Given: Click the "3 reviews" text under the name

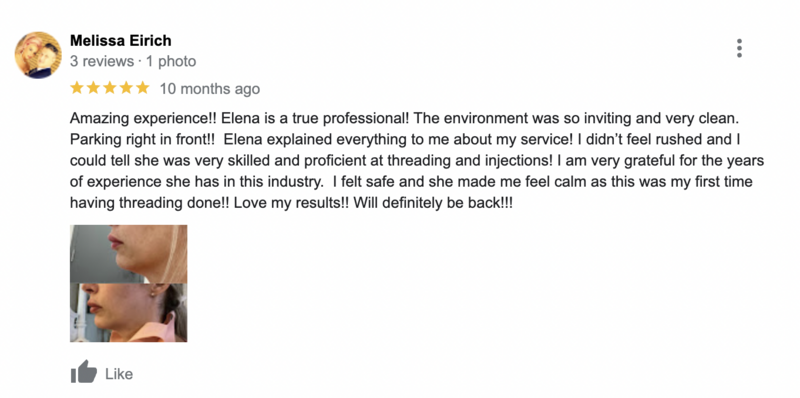Looking at the screenshot, I should 102,61.
